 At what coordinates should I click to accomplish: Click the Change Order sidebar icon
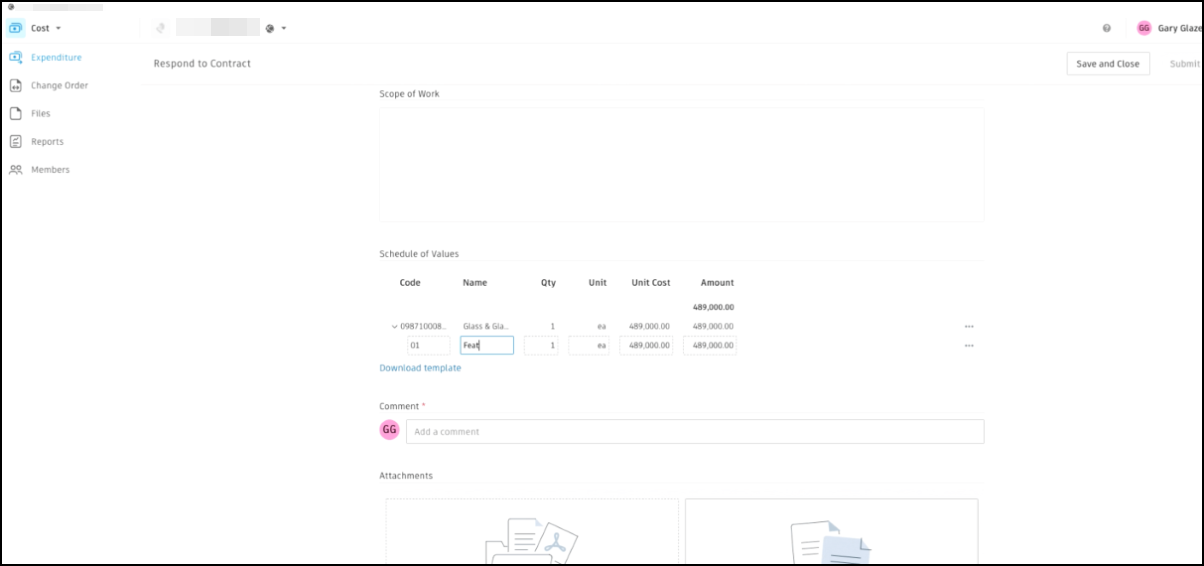[x=16, y=85]
